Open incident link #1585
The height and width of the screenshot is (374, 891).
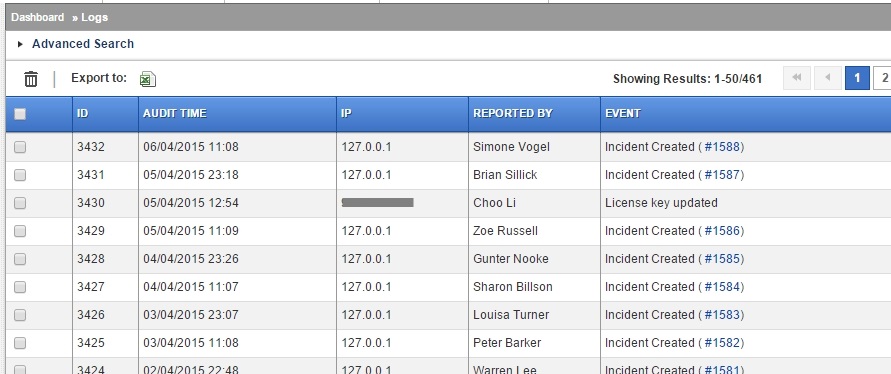pyautogui.click(x=722, y=259)
